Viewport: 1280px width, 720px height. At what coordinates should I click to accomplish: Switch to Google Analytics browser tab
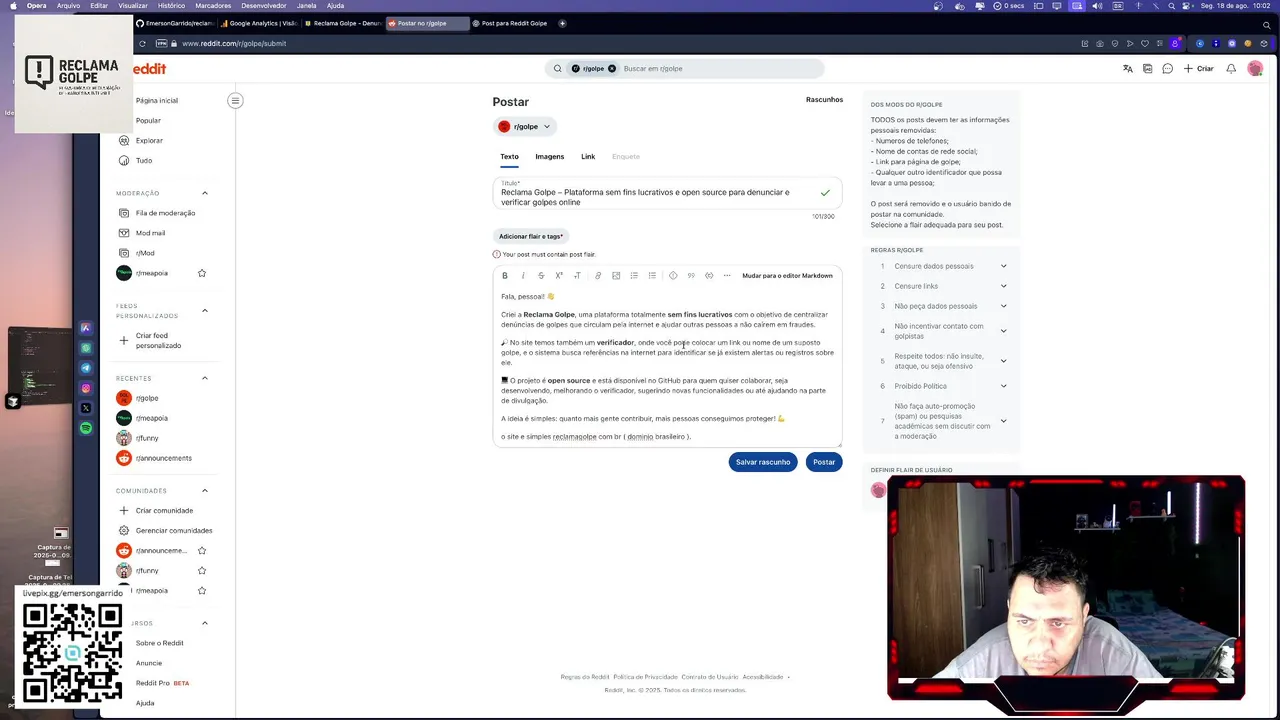(x=259, y=23)
